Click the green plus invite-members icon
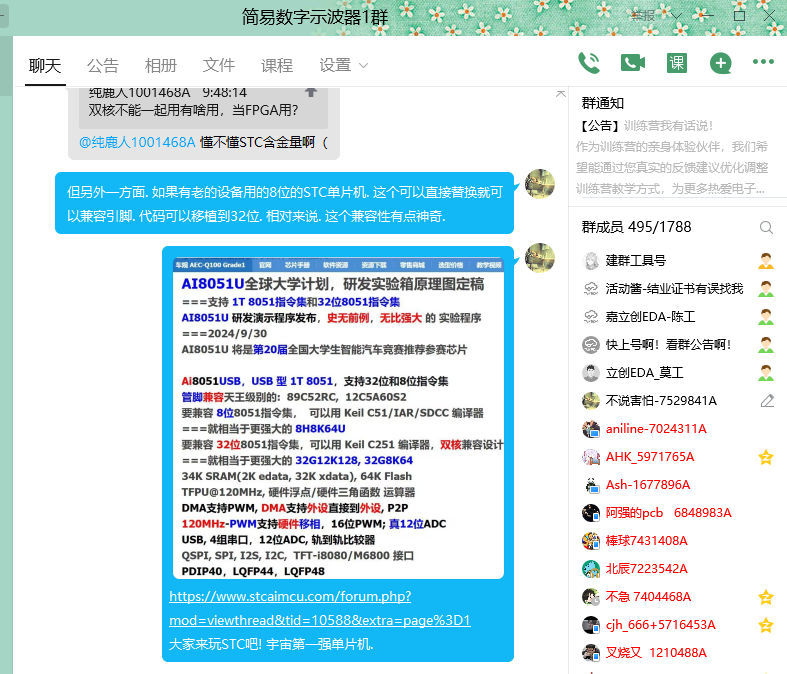The height and width of the screenshot is (674, 787). (720, 63)
